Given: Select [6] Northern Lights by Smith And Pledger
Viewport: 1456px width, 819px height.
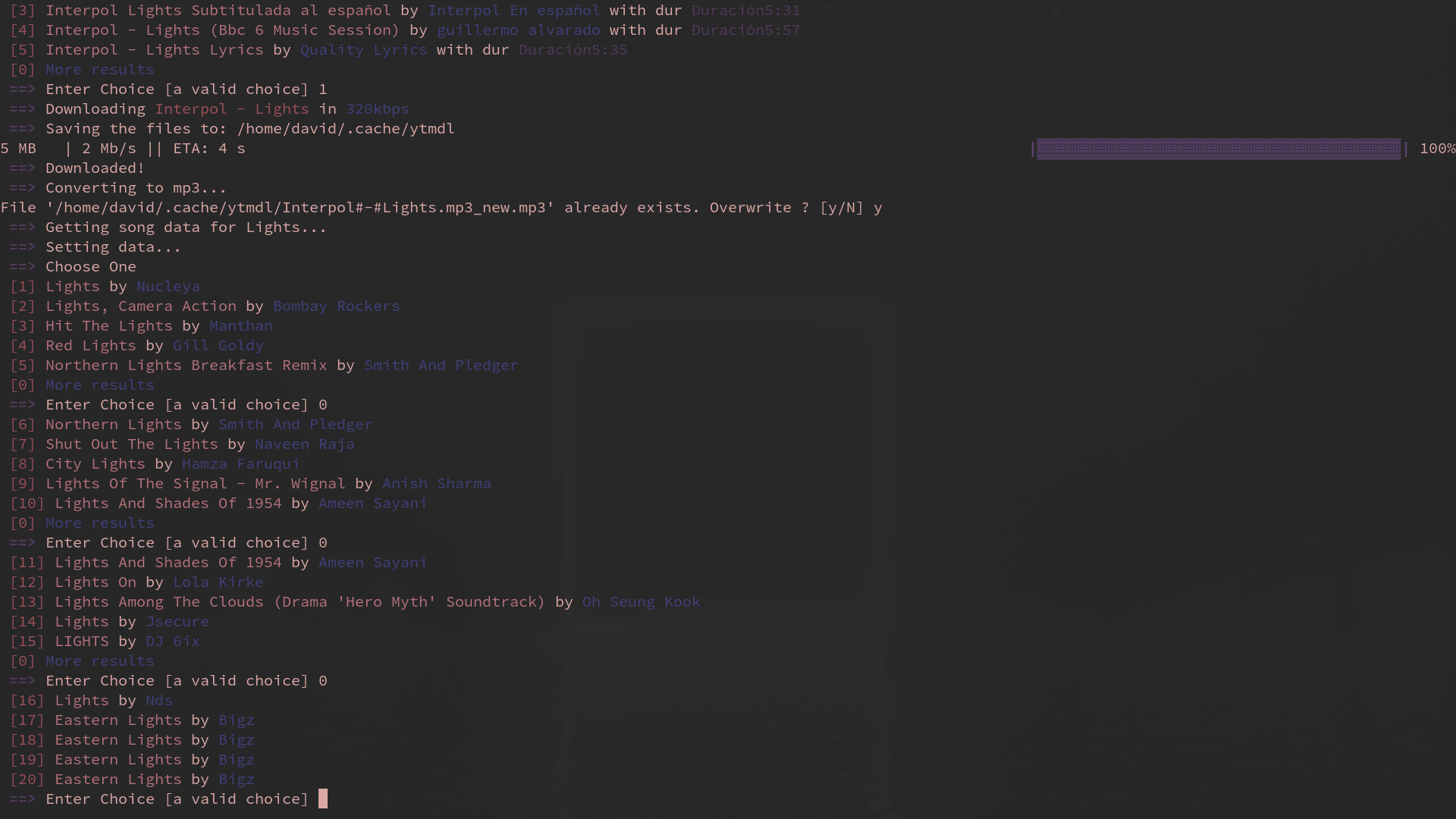Looking at the screenshot, I should pos(190,424).
